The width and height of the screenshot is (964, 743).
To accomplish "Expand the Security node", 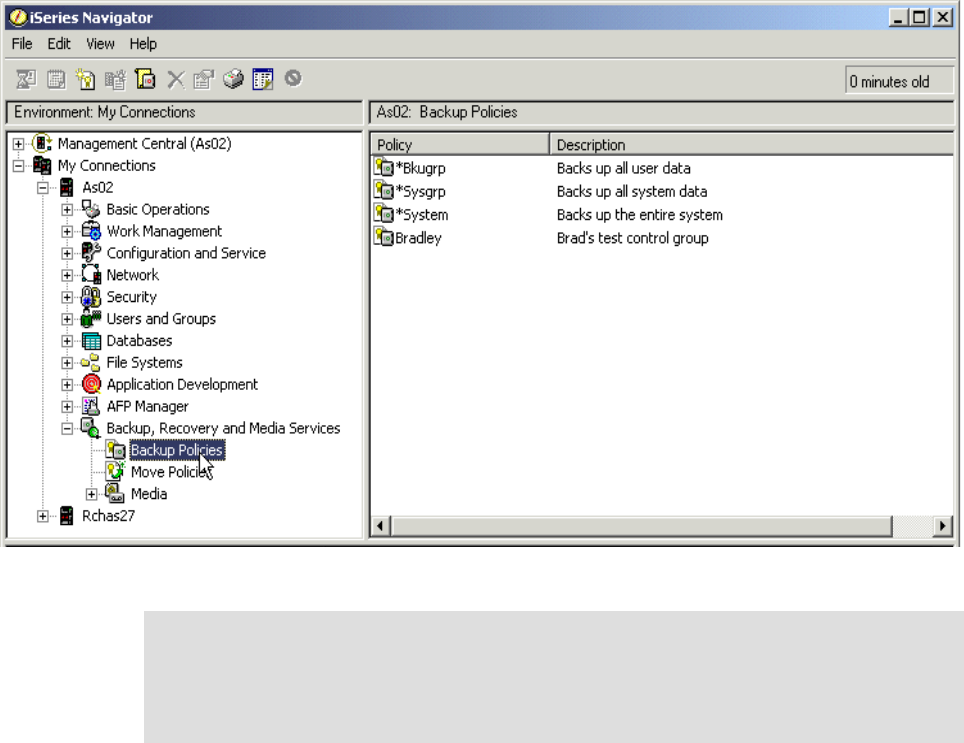I will tap(67, 297).
